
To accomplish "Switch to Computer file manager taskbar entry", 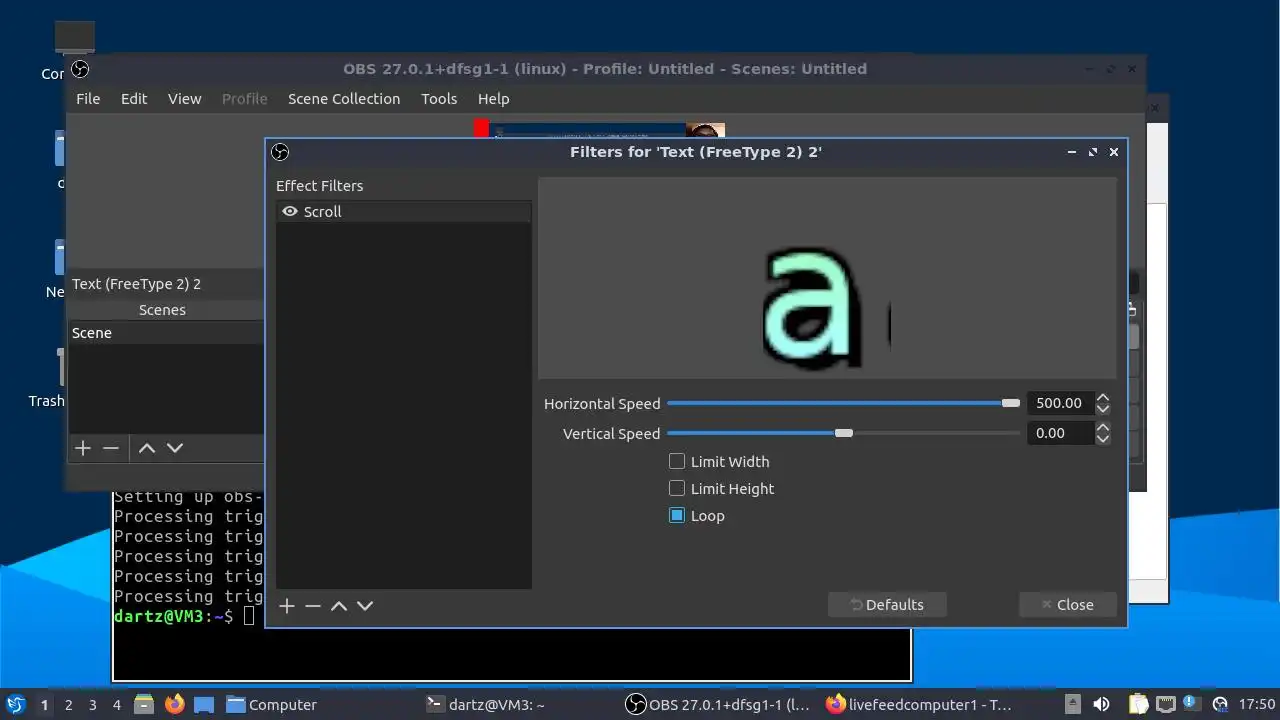I will pos(272,705).
